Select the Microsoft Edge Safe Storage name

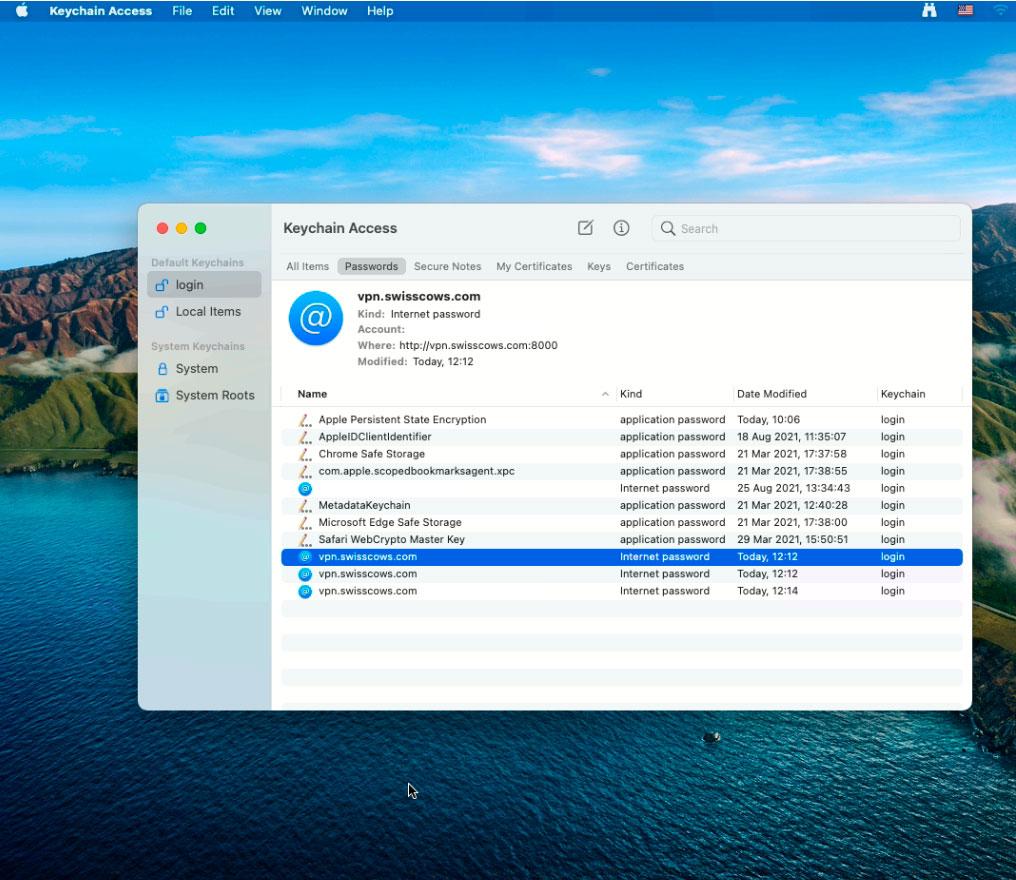tap(390, 522)
